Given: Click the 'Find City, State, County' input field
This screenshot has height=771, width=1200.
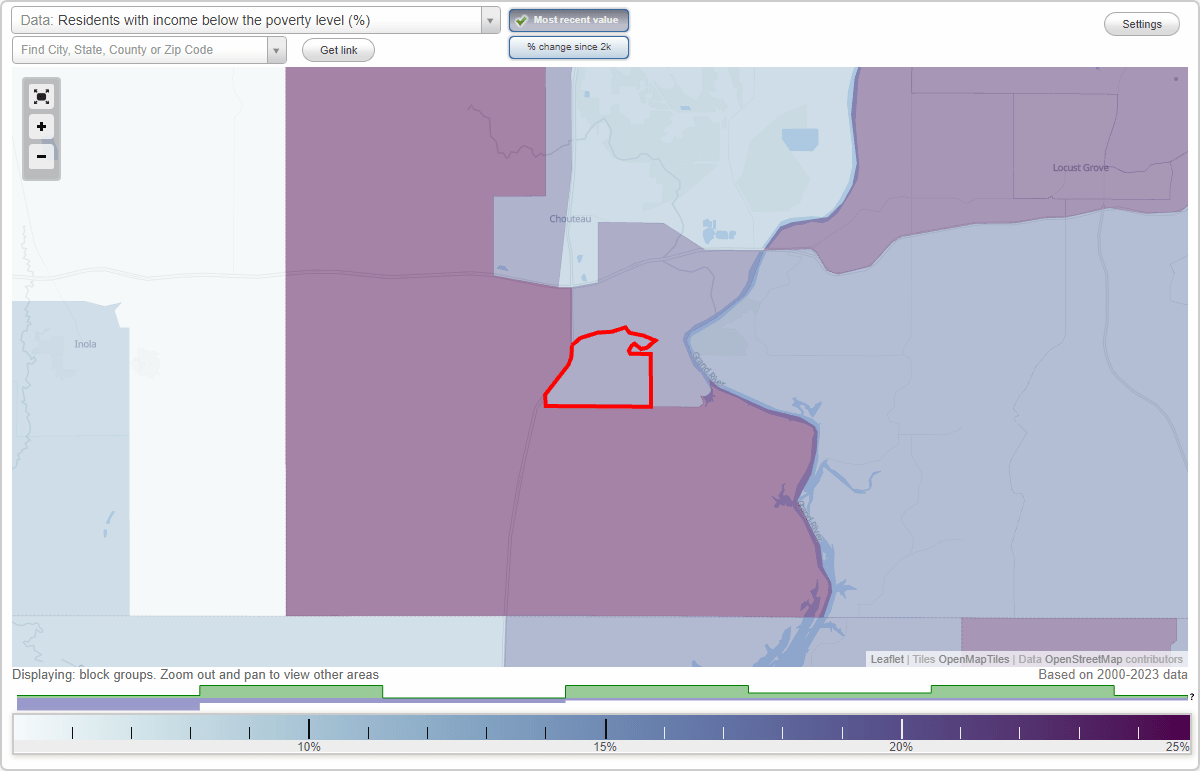Looking at the screenshot, I should (140, 49).
